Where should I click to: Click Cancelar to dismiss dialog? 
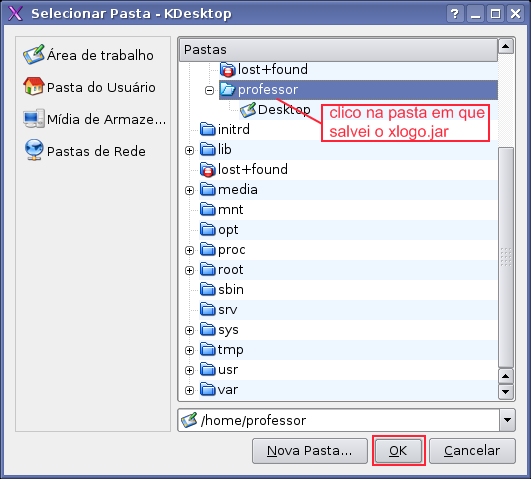(472, 451)
